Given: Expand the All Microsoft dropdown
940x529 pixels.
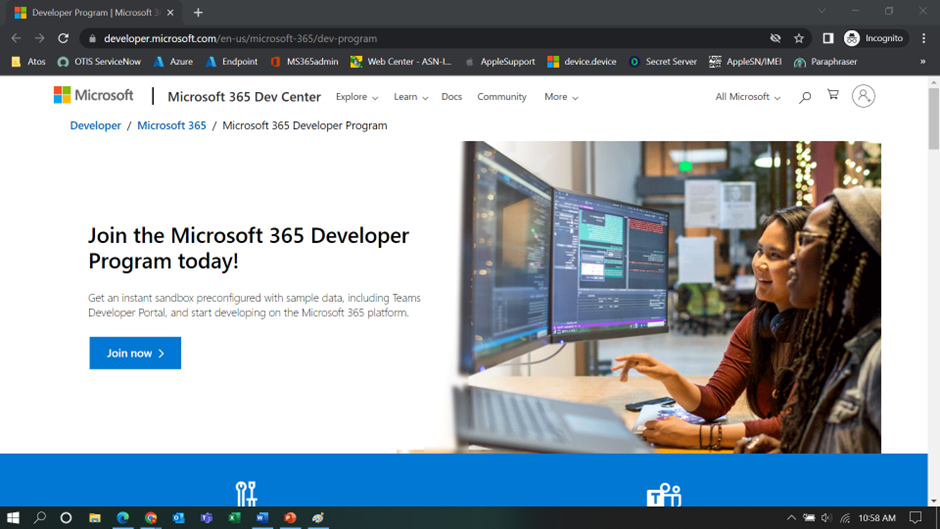Looking at the screenshot, I should (x=748, y=97).
